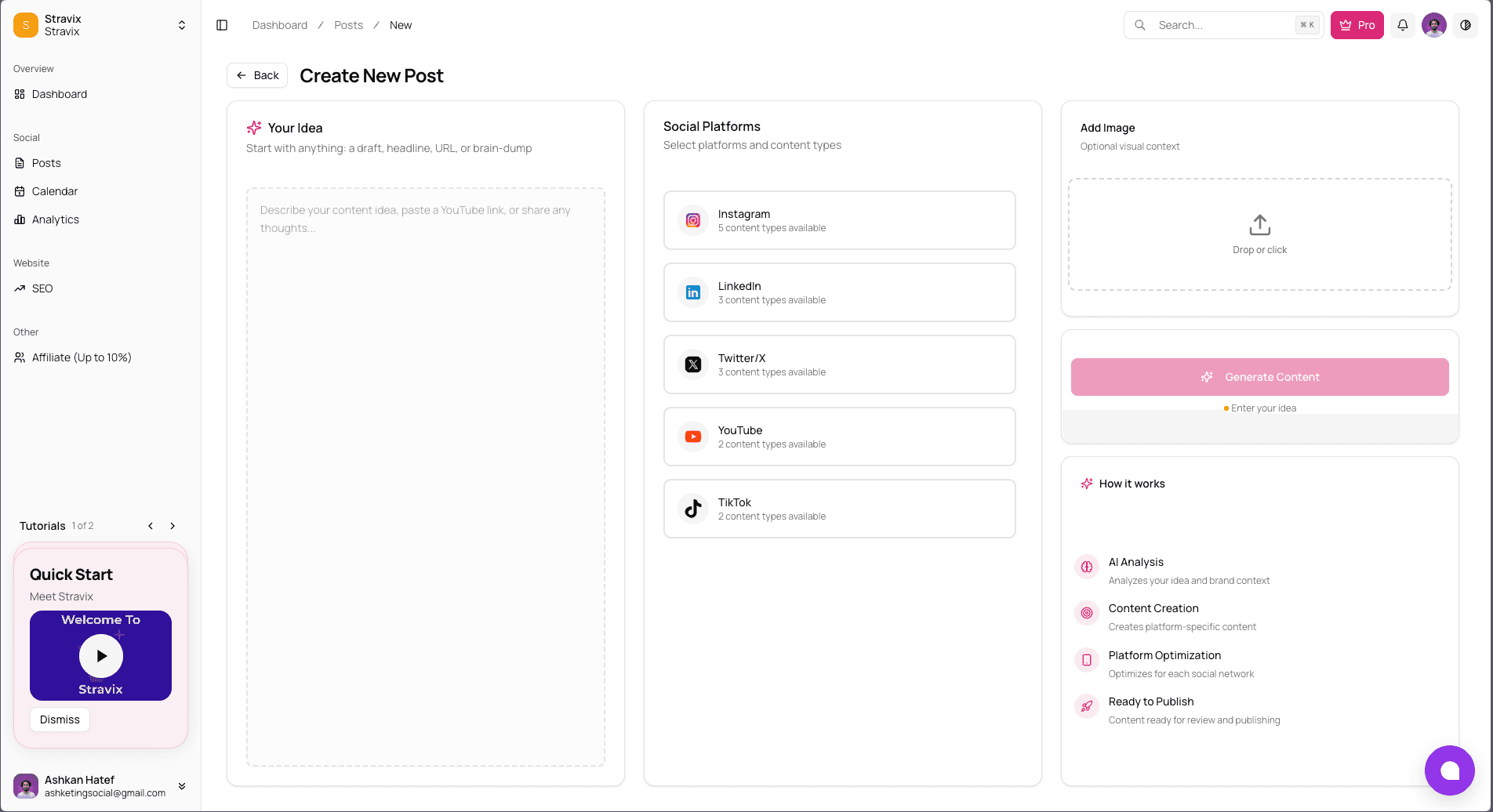Viewport: 1493px width, 812px height.
Task: Open Analytics from the sidebar
Action: (54, 219)
